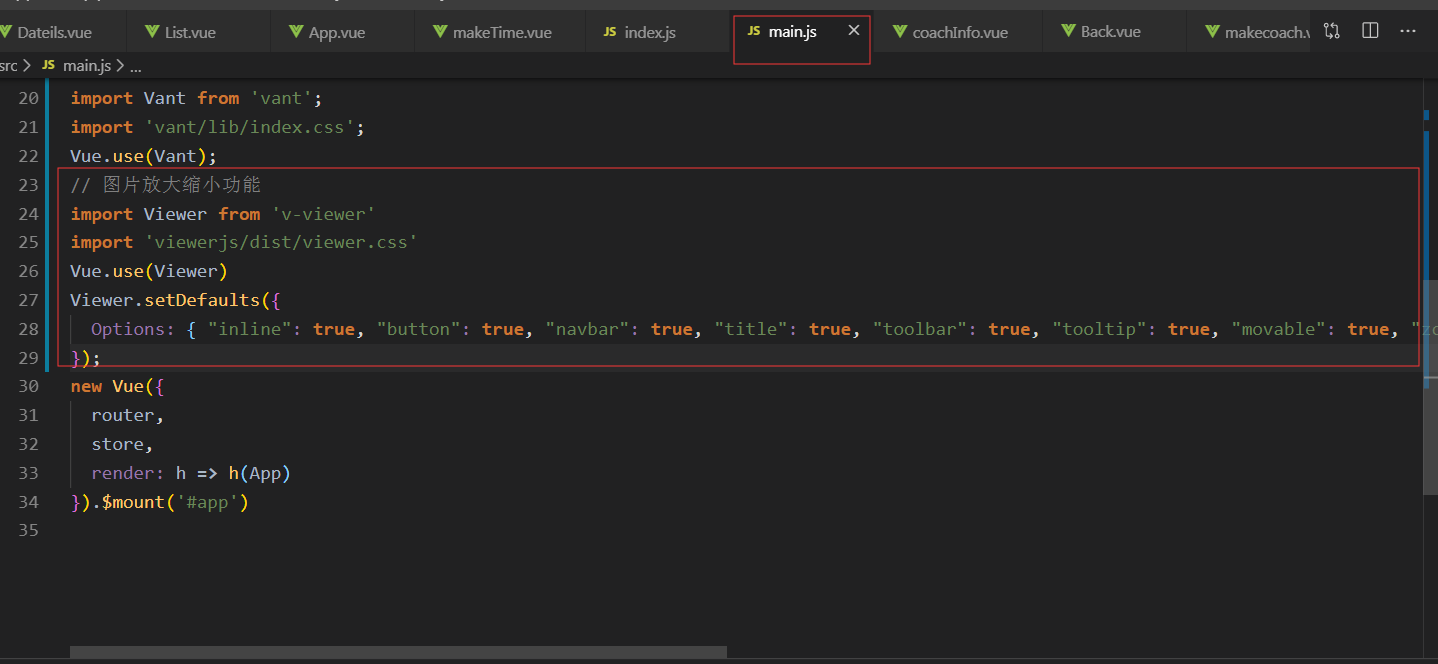1438x664 pixels.
Task: Click the Open Changes compare icon
Action: (1331, 31)
